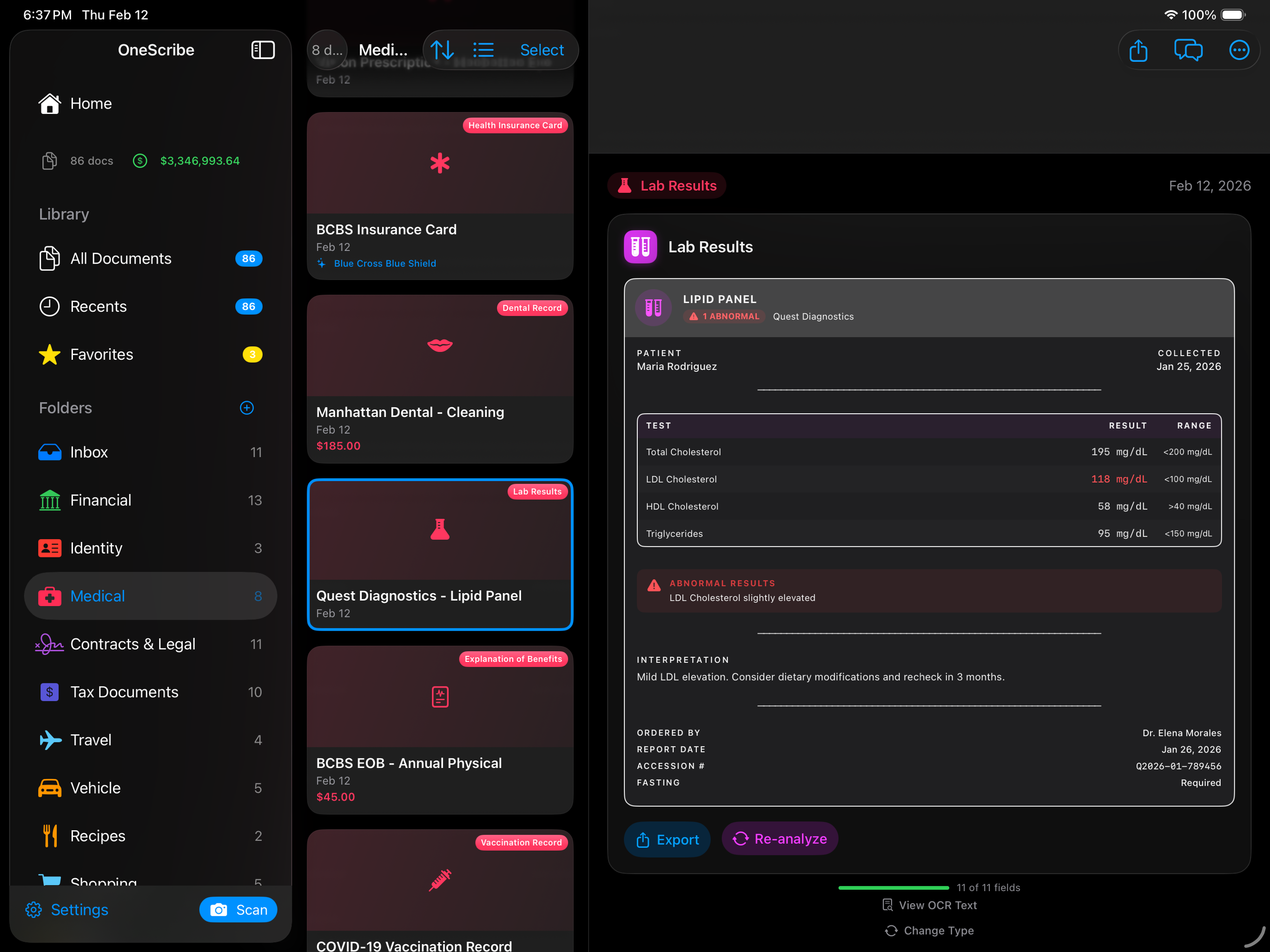
Task: Click the $3,346,993.64 total amount
Action: coord(200,161)
